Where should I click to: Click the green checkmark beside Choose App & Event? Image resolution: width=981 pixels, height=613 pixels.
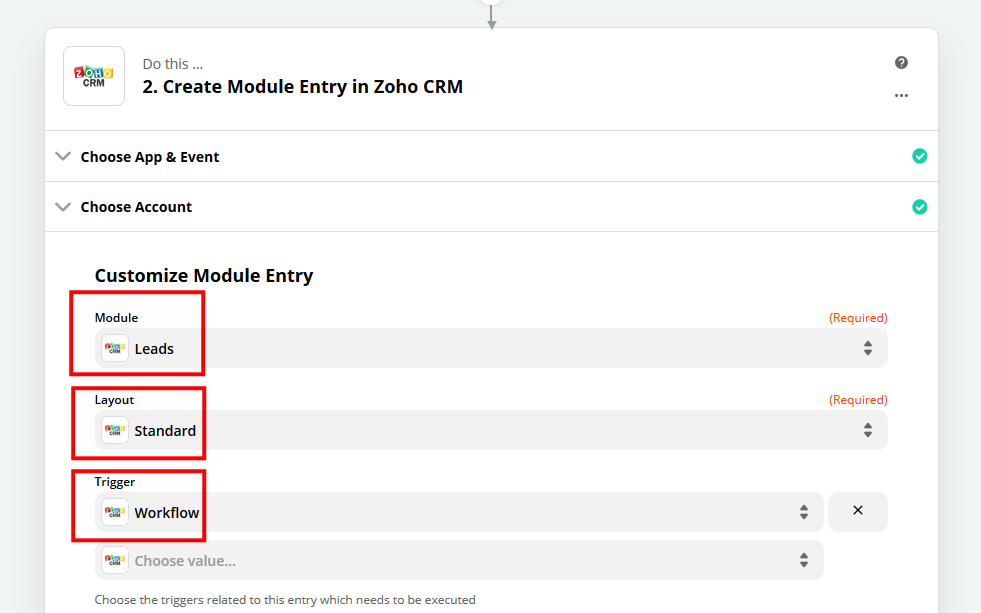point(919,156)
